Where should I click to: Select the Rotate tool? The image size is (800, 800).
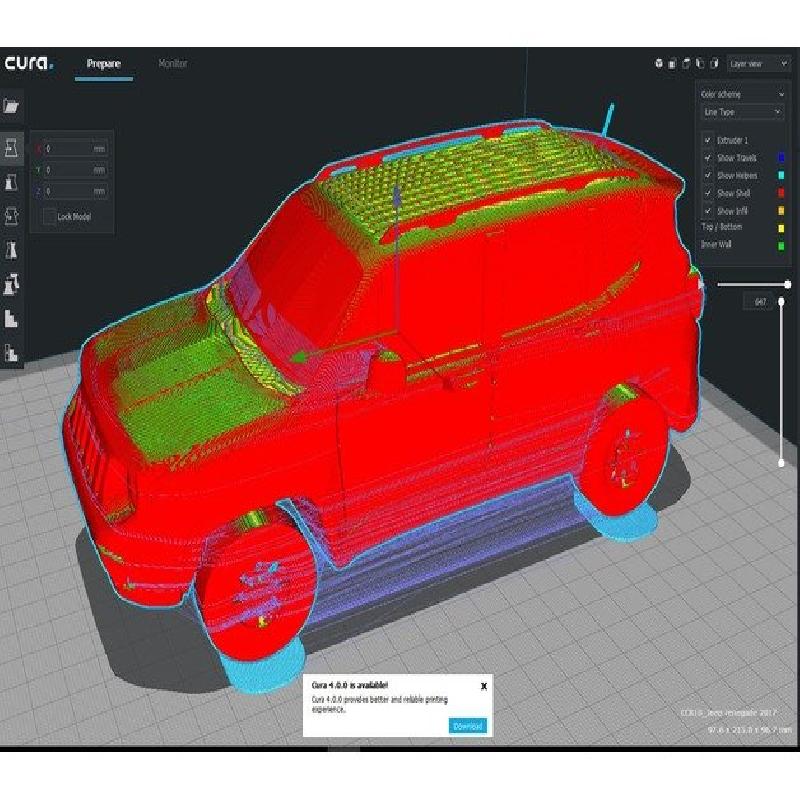pos(12,217)
